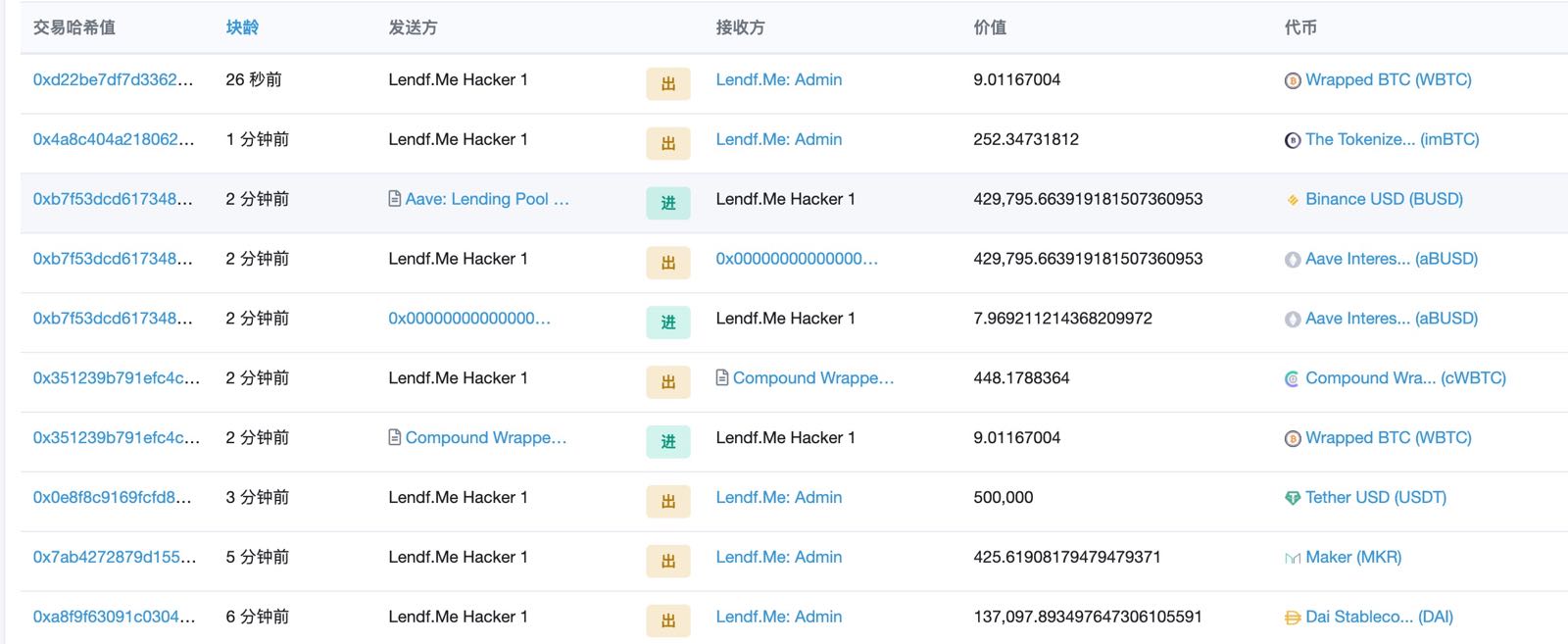Image resolution: width=1568 pixels, height=644 pixels.
Task: Click the 进 badge in the Compound sender WBTC row
Action: 668,442
